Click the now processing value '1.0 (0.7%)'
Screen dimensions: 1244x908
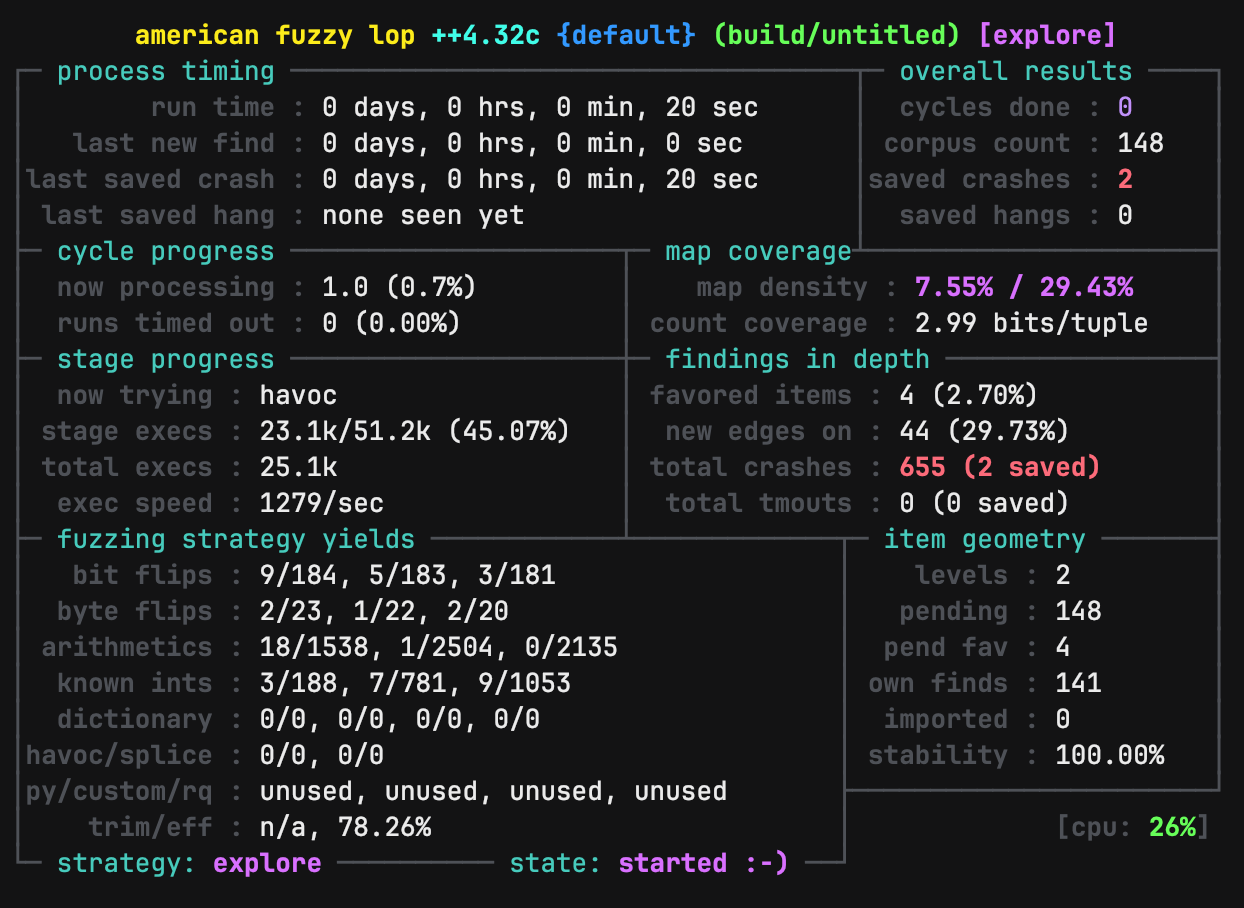coord(399,288)
